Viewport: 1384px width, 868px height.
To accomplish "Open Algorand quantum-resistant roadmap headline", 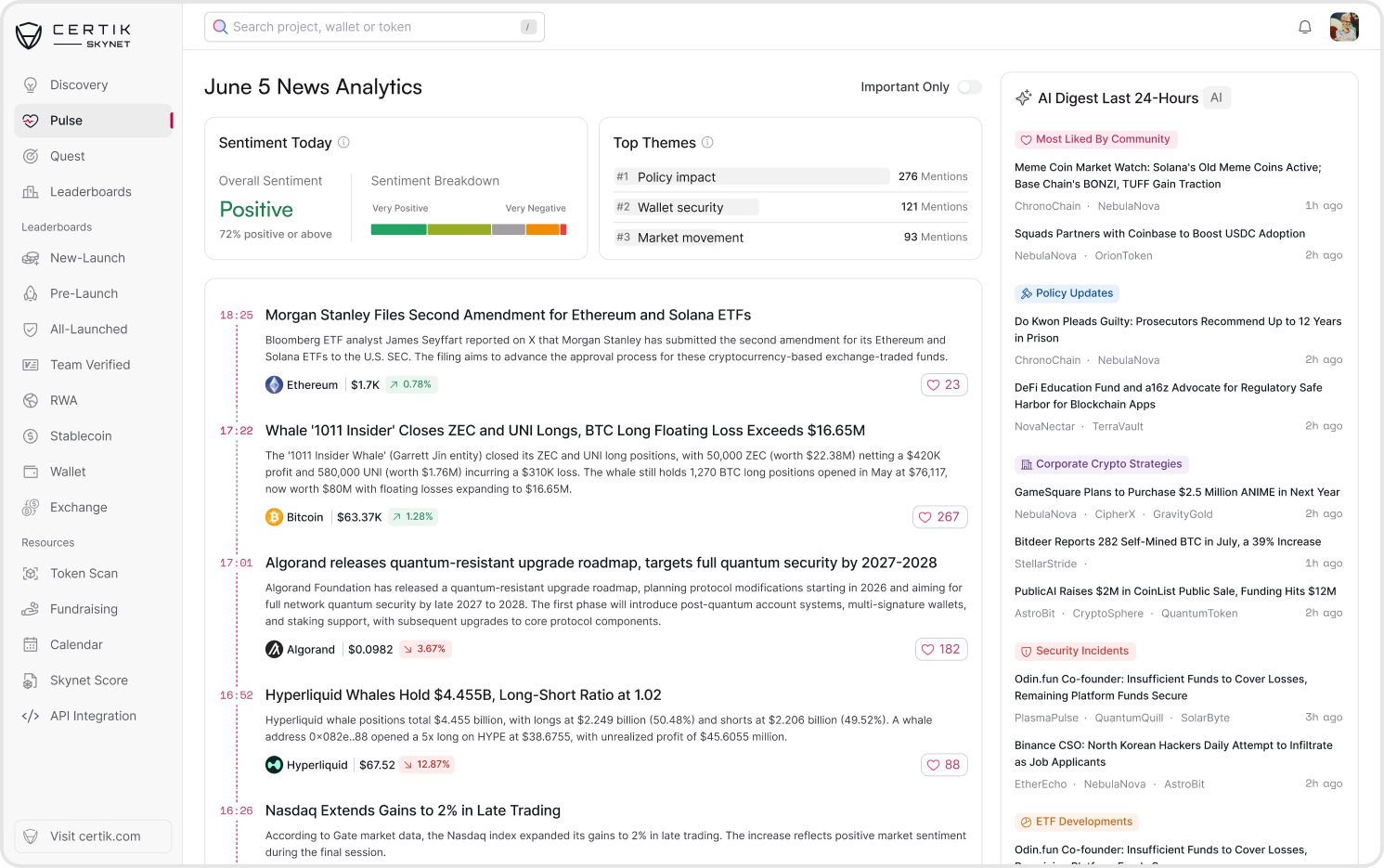I will point(601,563).
